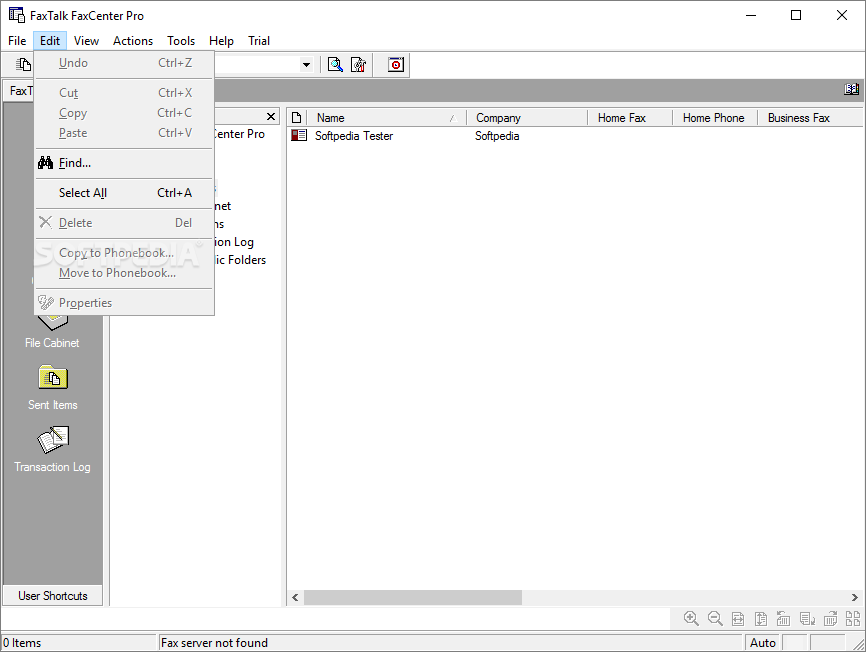The width and height of the screenshot is (866, 652).
Task: Click Delete in the Edit menu
Action: click(x=124, y=223)
